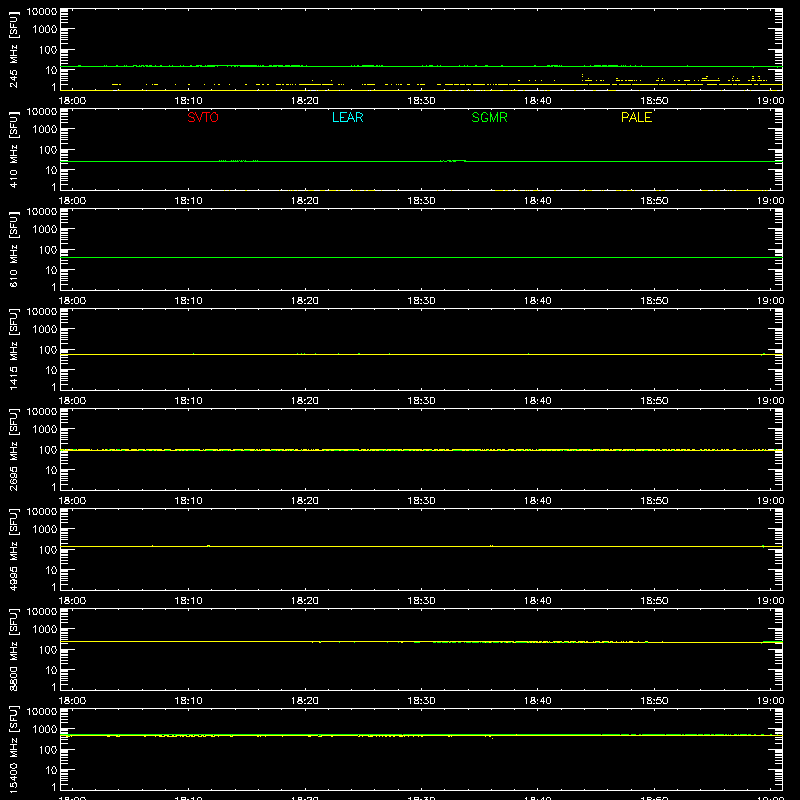Viewport: 800px width, 800px height.
Task: Click 18:10 tick label below 410 MHz panel
Action: coord(188,201)
